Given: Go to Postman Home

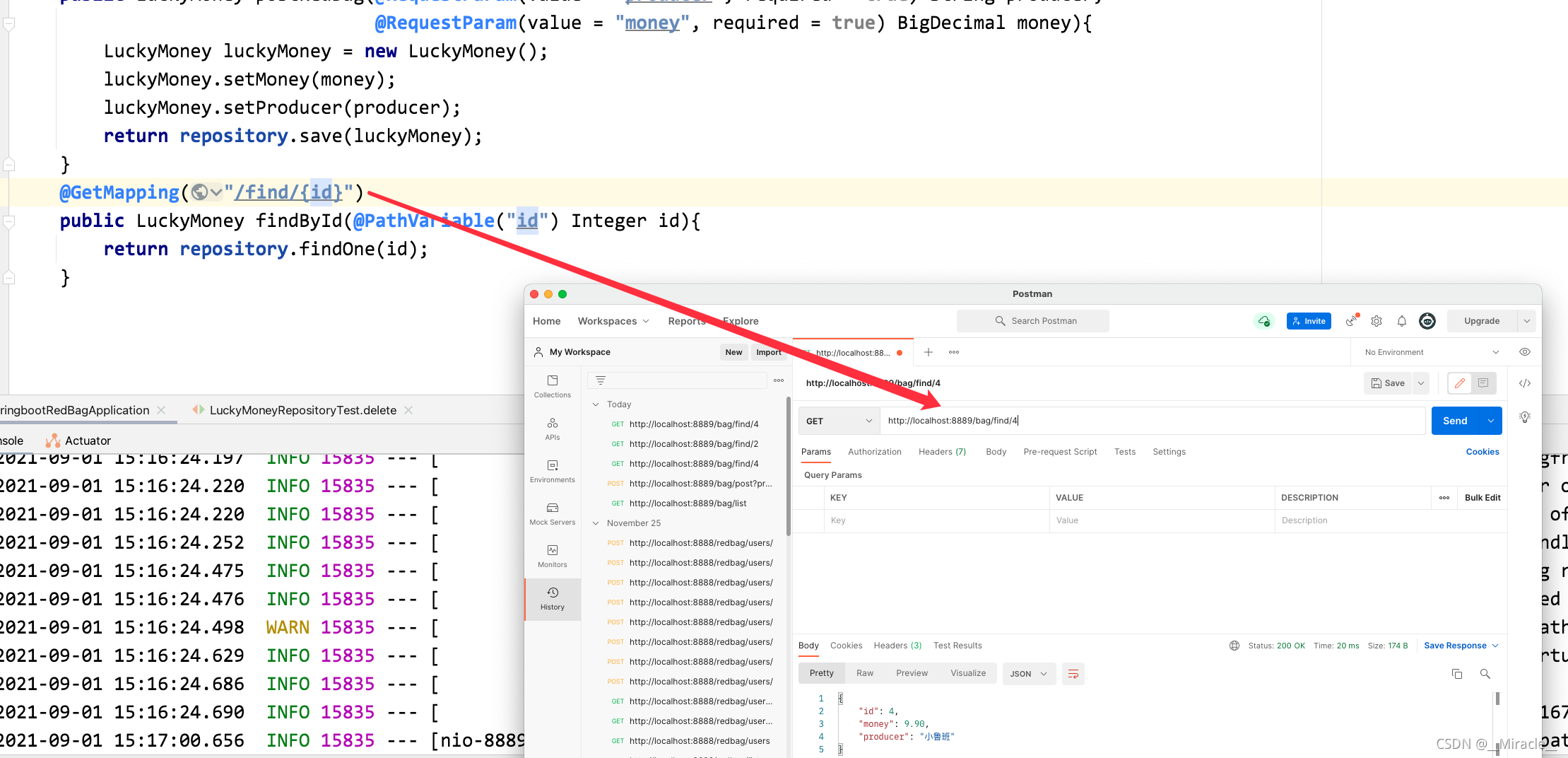Looking at the screenshot, I should point(546,321).
